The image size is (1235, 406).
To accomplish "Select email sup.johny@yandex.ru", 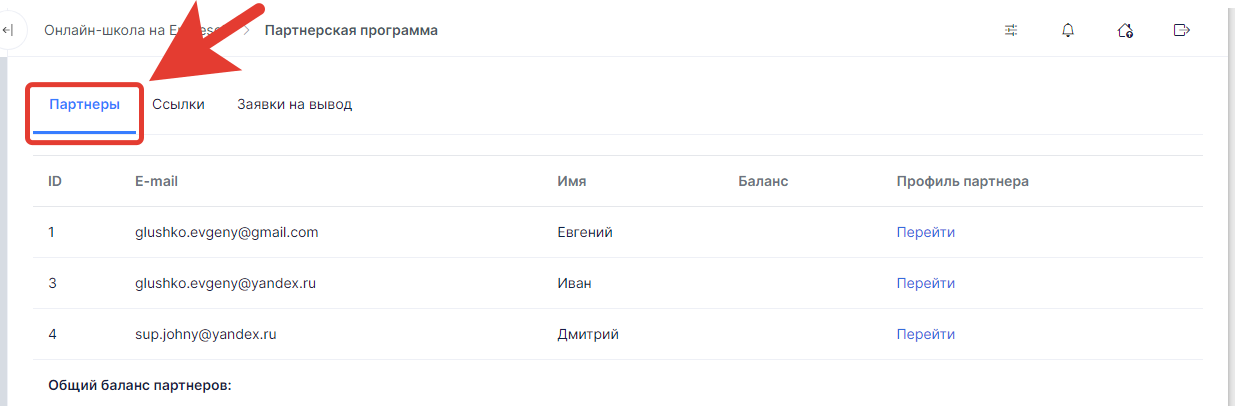I will pyautogui.click(x=205, y=334).
